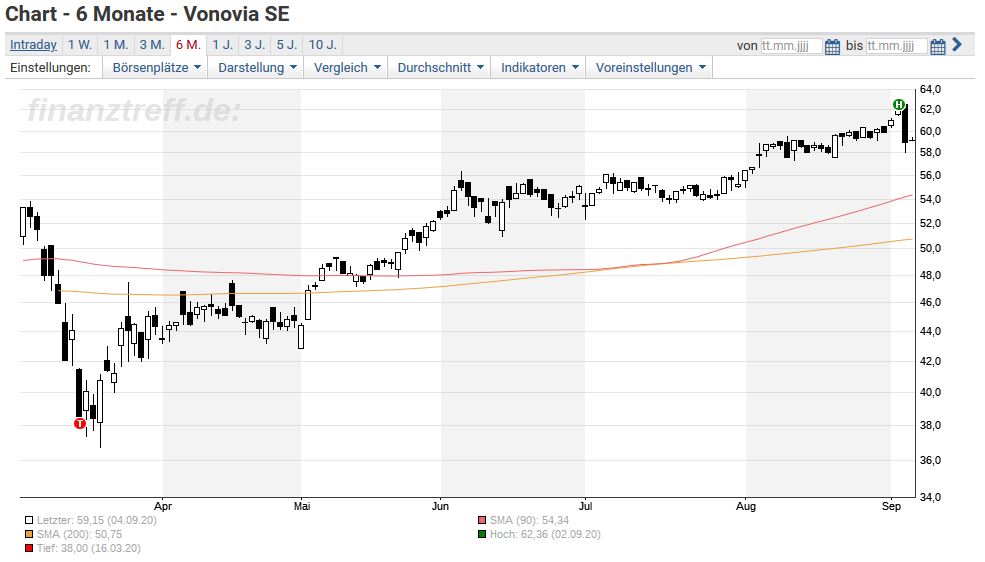Click 'Letzter: 59,15 (04.09.20)' legend text
Image resolution: width=985 pixels, height=562 pixels.
pyautogui.click(x=97, y=521)
